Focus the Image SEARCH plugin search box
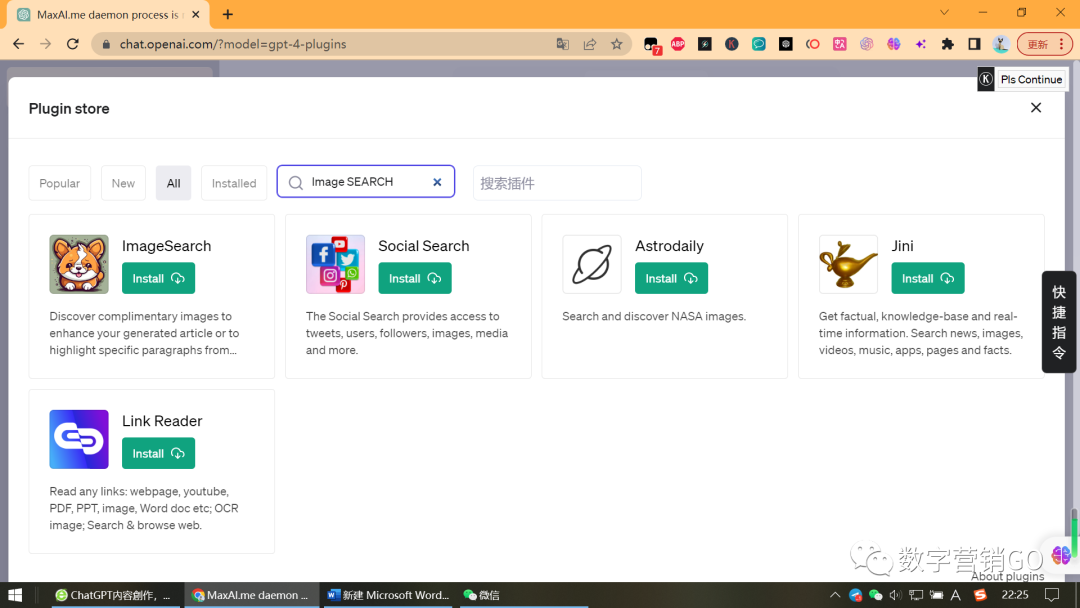The height and width of the screenshot is (608, 1080). click(366, 182)
